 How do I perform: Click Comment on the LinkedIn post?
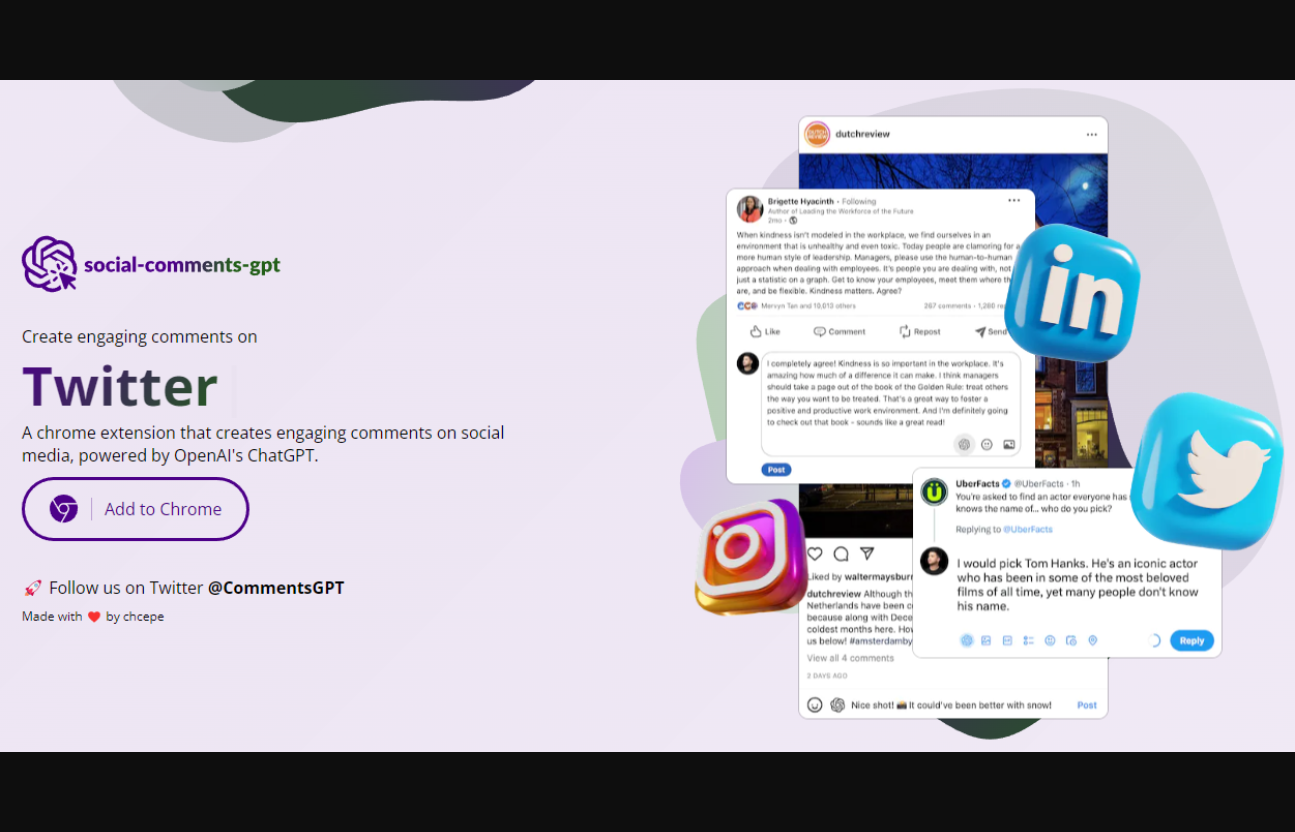(839, 332)
